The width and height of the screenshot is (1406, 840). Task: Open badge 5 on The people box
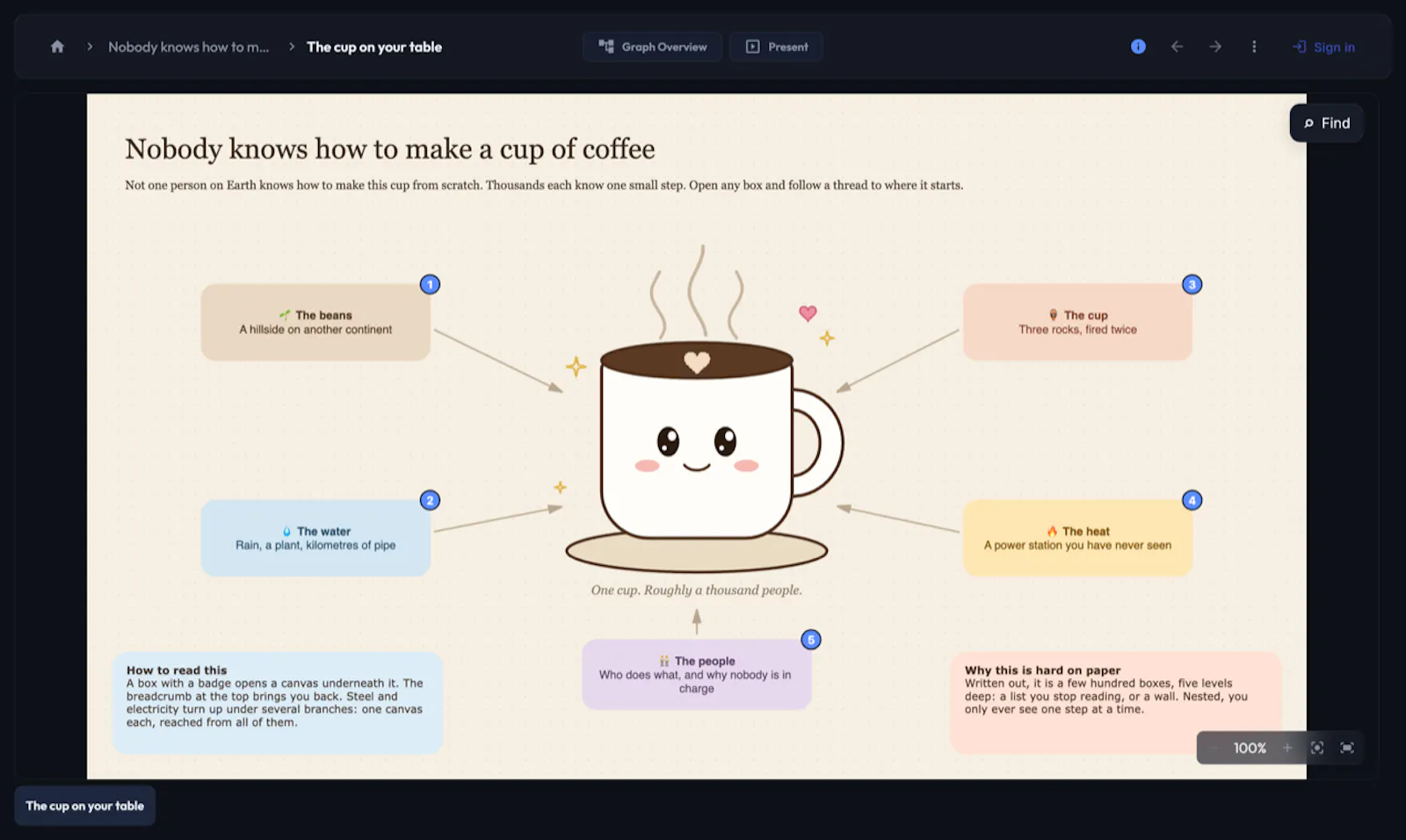[x=811, y=640]
